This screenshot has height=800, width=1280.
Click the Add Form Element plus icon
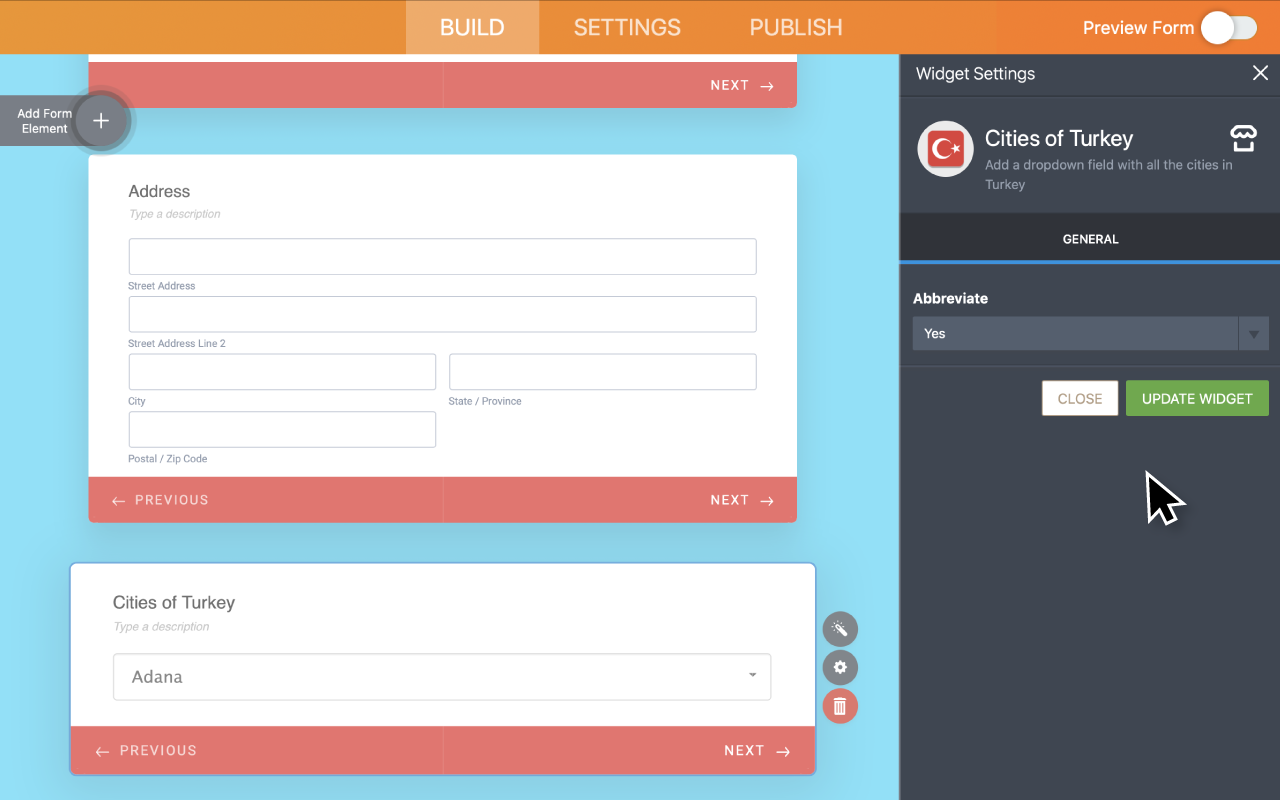point(101,121)
